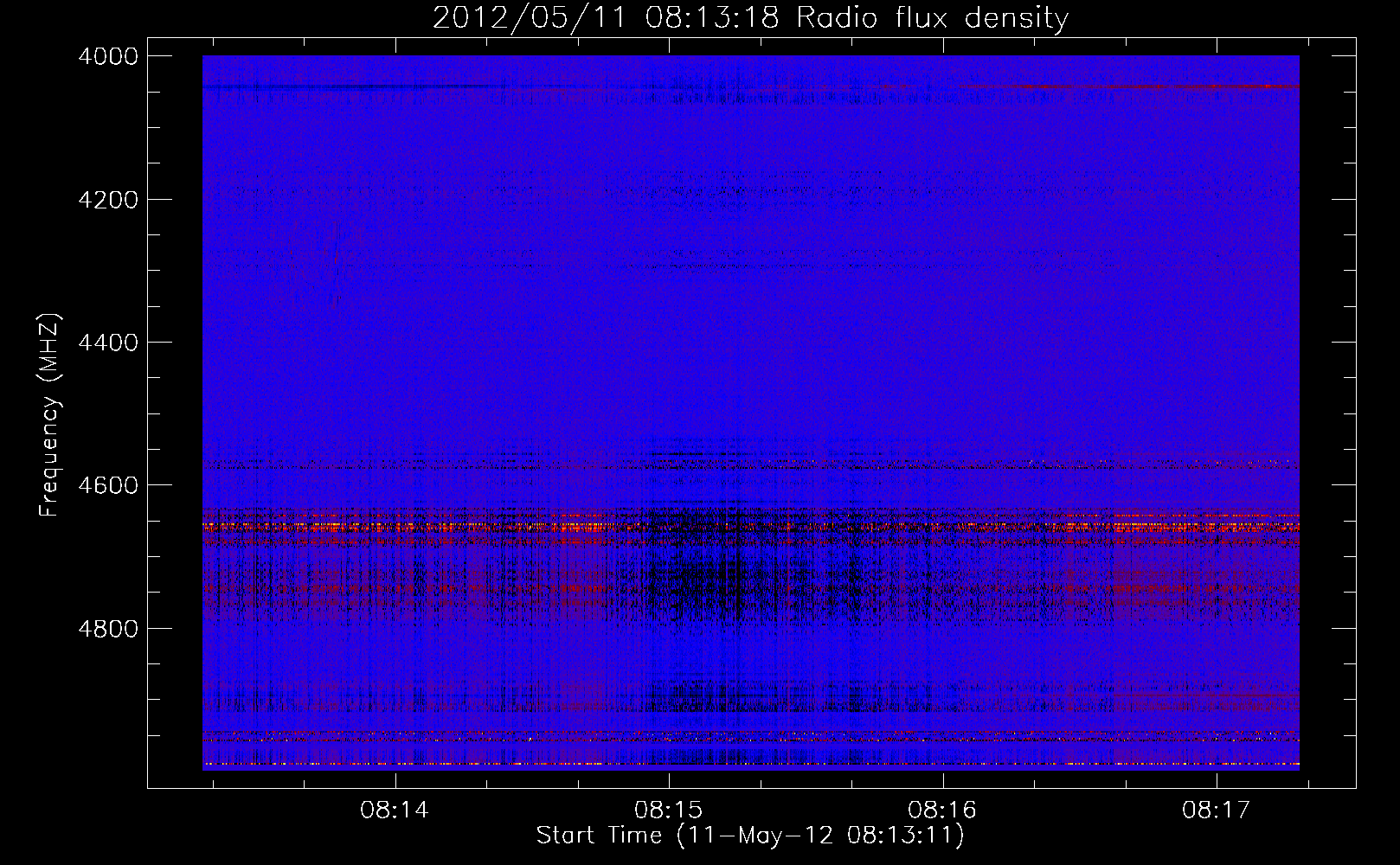This screenshot has height=865, width=1400.
Task: Click the 08:15 time tick label
Action: [x=669, y=810]
